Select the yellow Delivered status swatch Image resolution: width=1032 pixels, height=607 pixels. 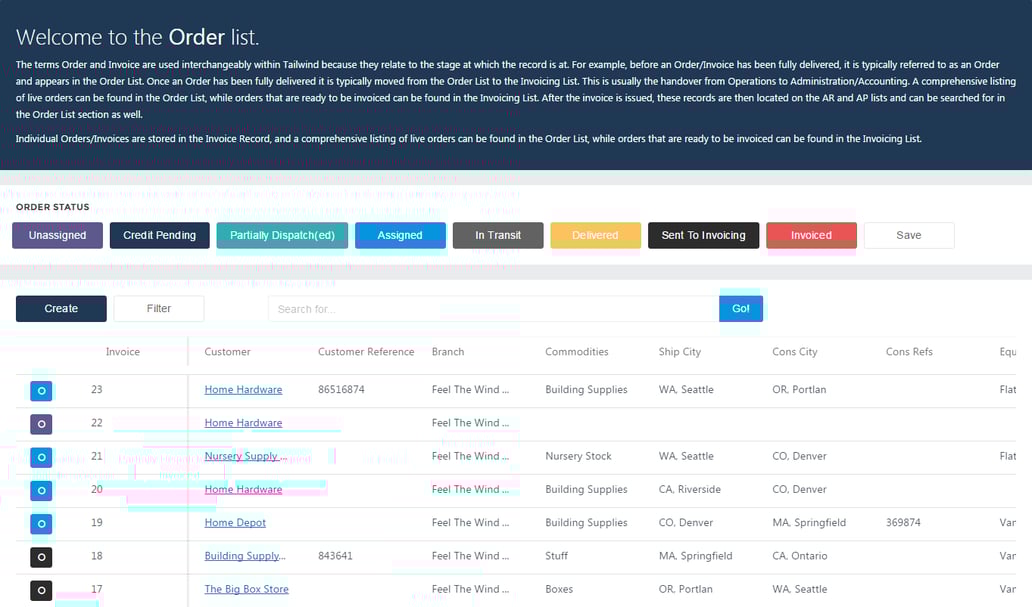(595, 236)
